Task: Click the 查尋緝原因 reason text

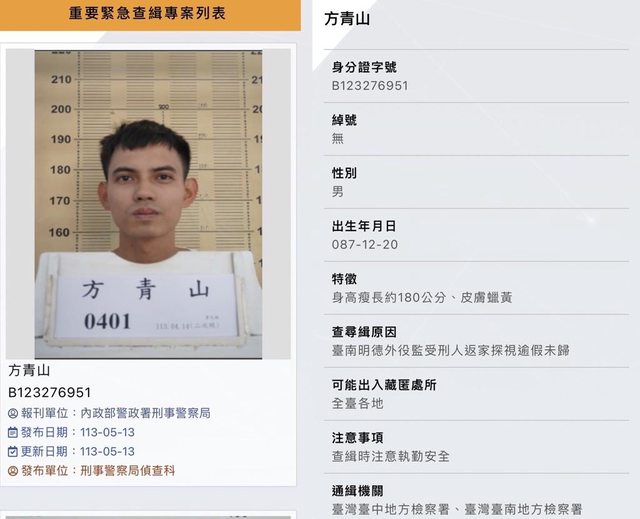Action: [451, 350]
